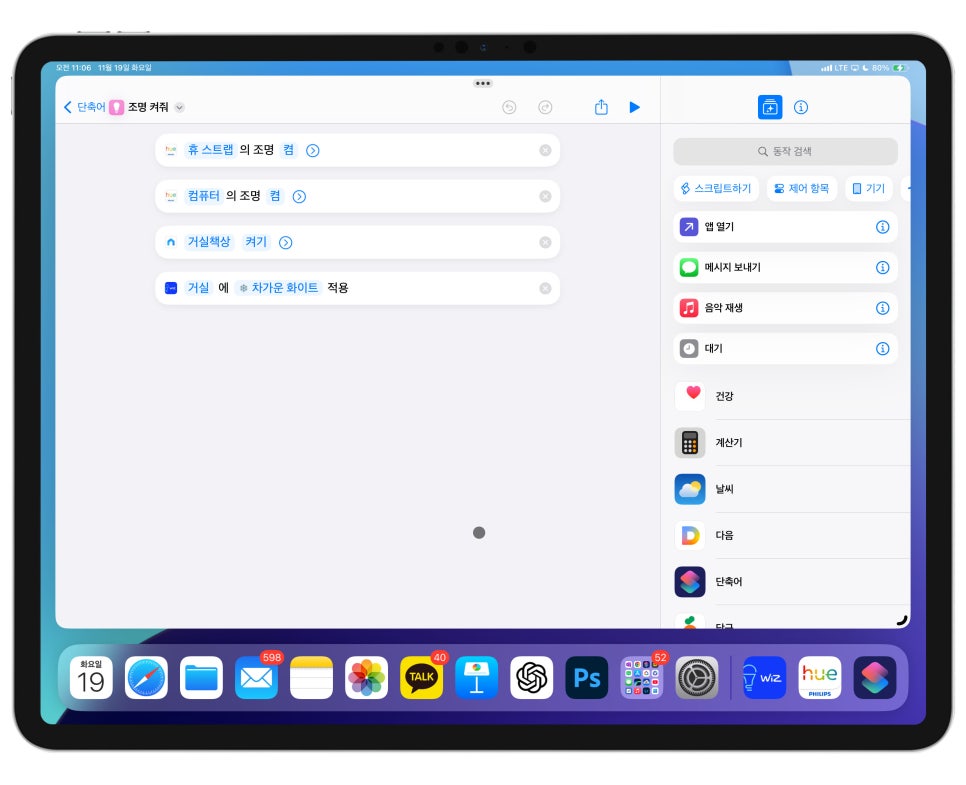Open the action library panel icon
The image size is (966, 785).
(x=770, y=107)
